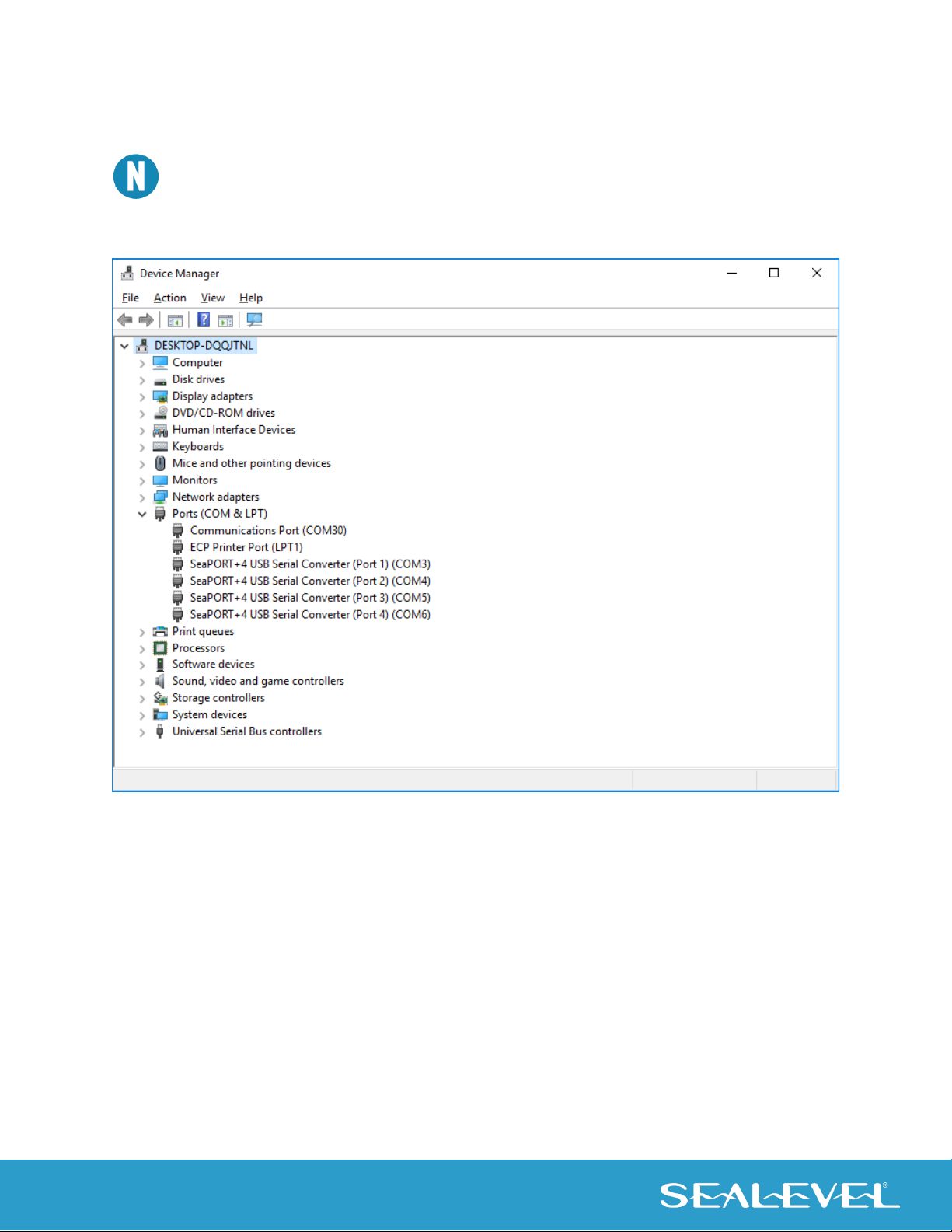Click the Storage controllers icon
The width and height of the screenshot is (952, 1232).
[x=160, y=698]
